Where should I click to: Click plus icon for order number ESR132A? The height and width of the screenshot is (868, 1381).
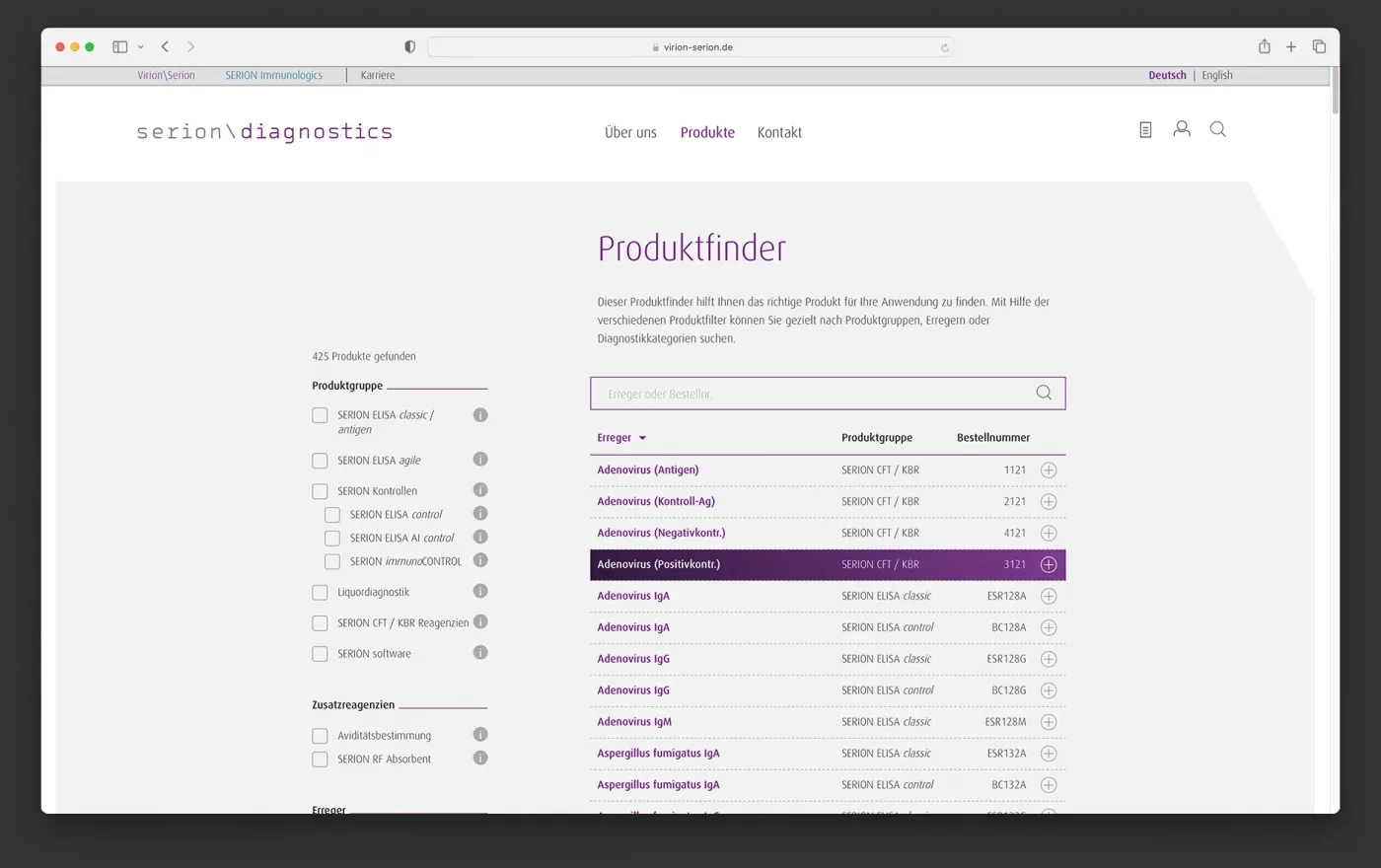tap(1049, 755)
